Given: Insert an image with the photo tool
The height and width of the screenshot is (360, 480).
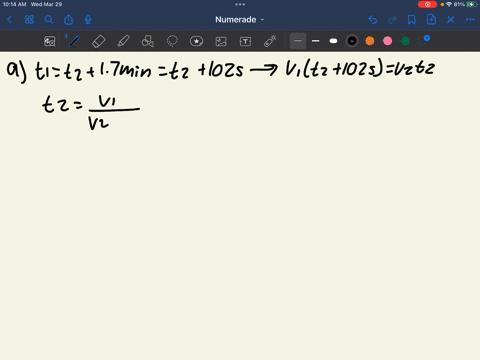Looking at the screenshot, I should [x=221, y=41].
